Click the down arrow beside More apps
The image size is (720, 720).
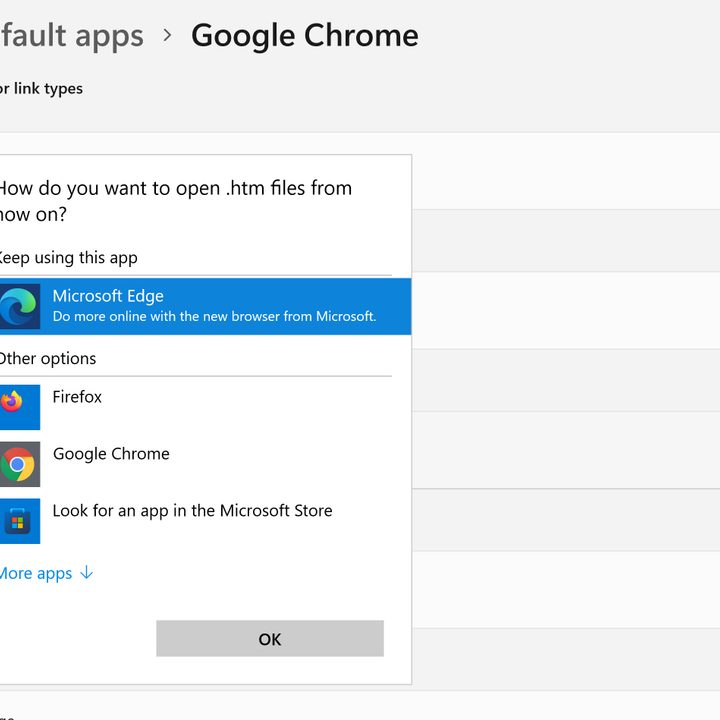tap(86, 573)
